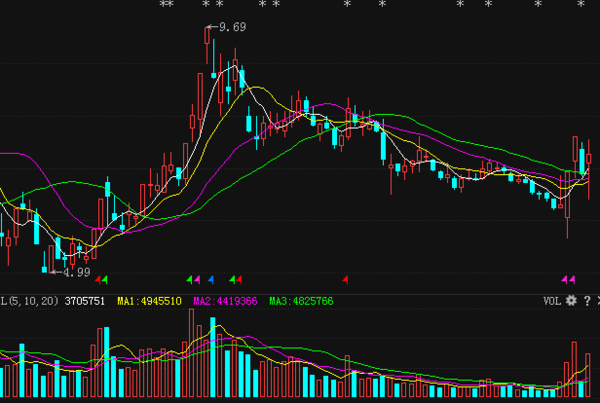
Task: Click the lone red flag under the mid-chart
Action: point(345,280)
